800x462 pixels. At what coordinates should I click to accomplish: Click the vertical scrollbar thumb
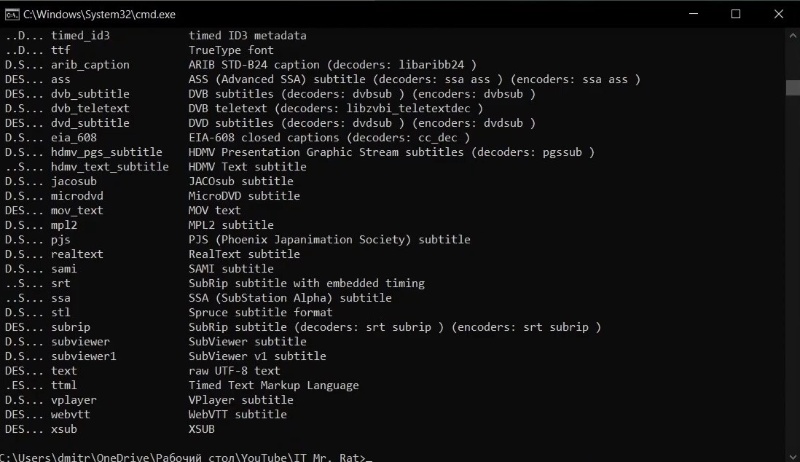coord(792,86)
